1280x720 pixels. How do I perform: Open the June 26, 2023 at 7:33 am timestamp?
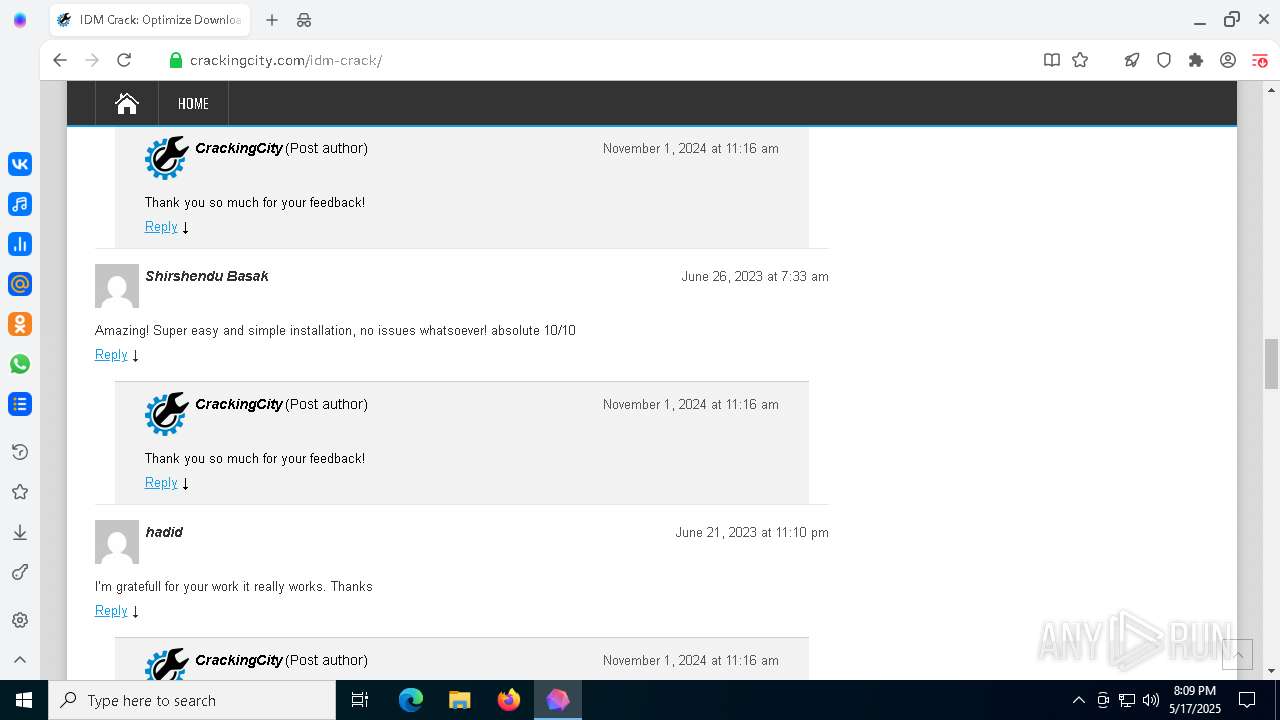pyautogui.click(x=755, y=276)
